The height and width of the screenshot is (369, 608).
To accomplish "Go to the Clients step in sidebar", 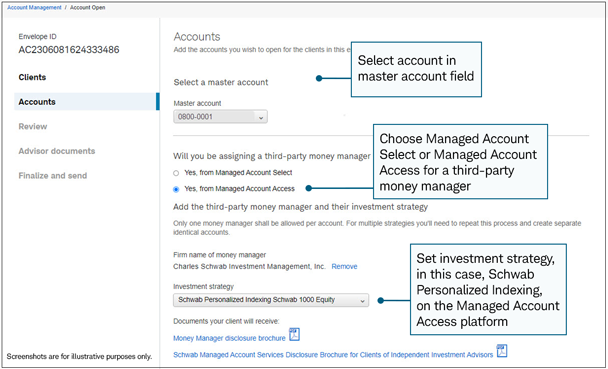I will pyautogui.click(x=32, y=77).
